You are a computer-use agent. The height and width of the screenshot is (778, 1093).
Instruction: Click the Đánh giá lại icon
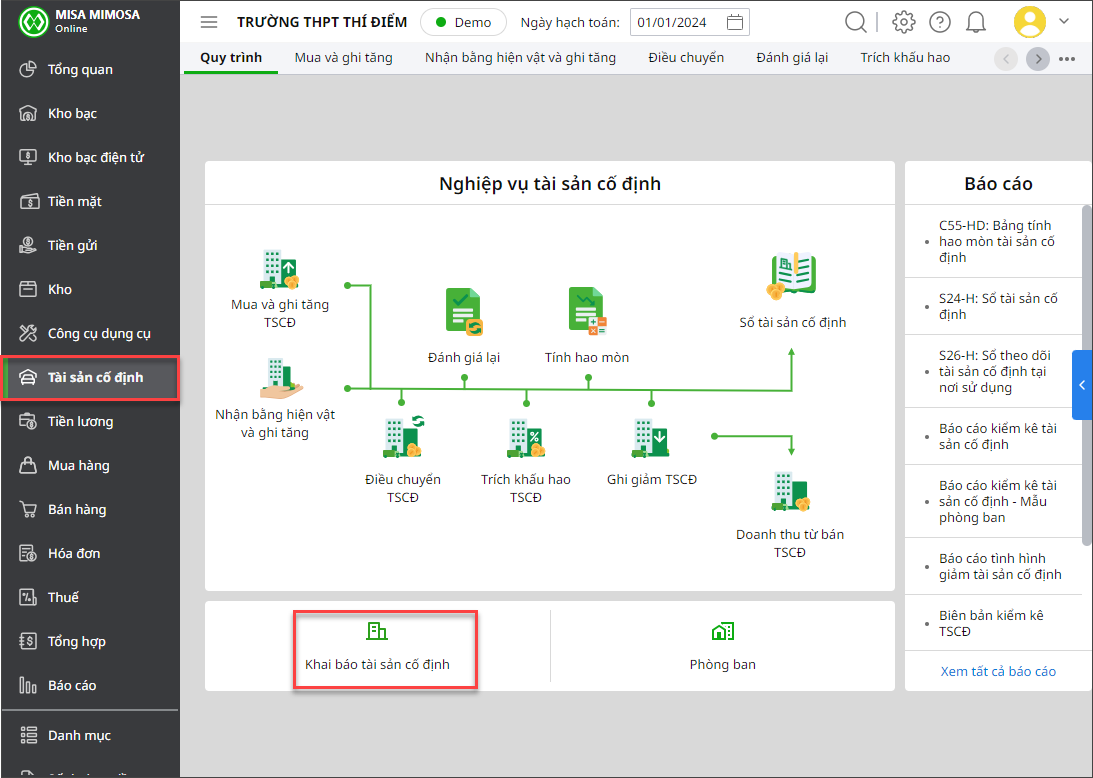pos(464,312)
